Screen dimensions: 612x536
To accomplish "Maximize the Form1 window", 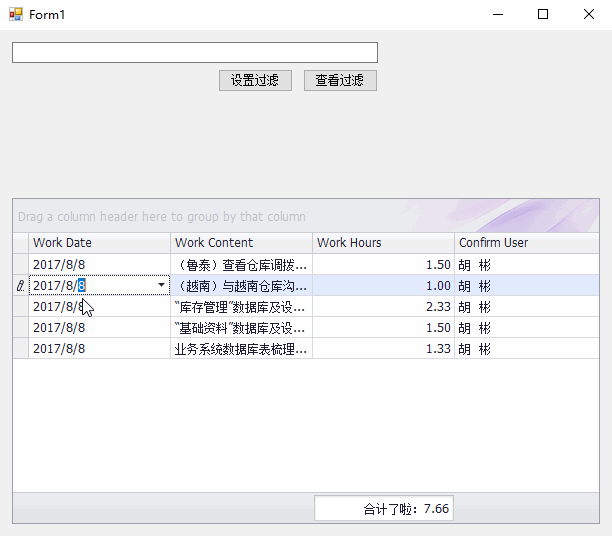I will click(x=543, y=14).
